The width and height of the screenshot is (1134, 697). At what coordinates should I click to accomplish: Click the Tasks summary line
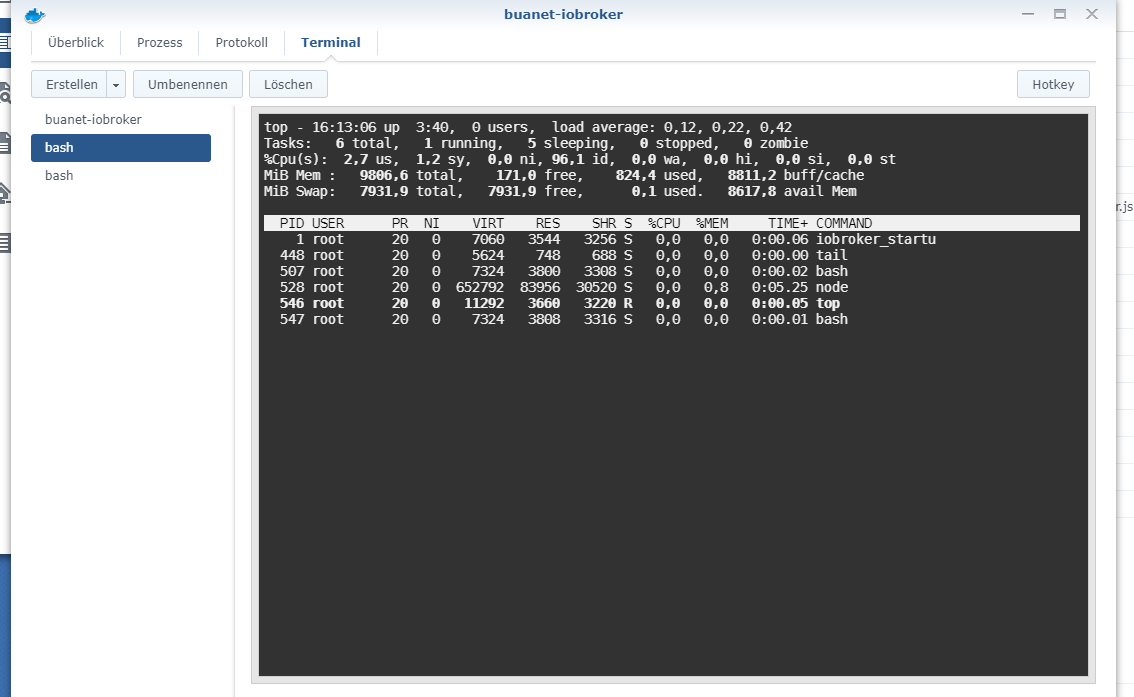(536, 143)
